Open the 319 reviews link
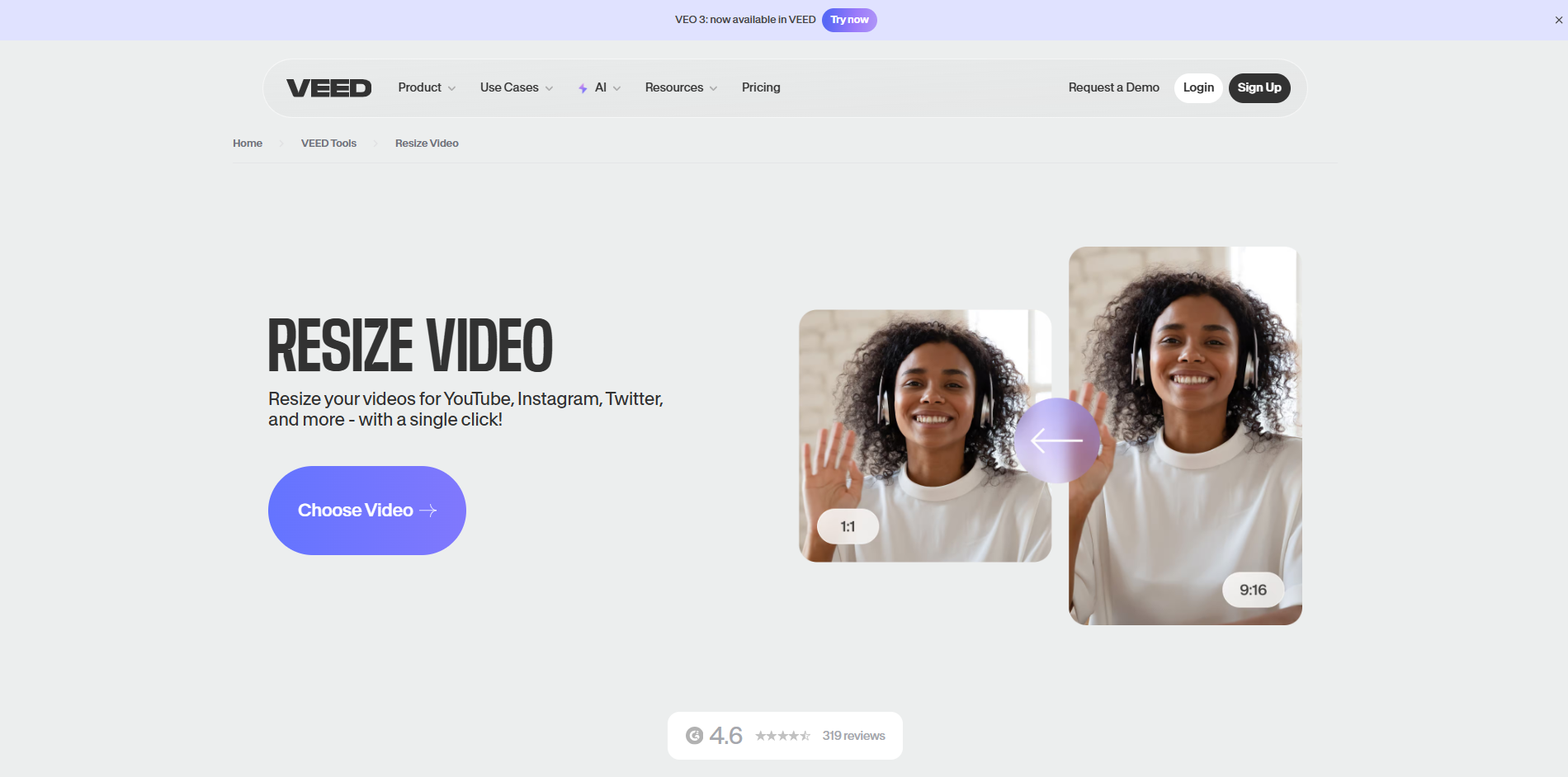Screen dimensions: 1568x777 (x=853, y=735)
